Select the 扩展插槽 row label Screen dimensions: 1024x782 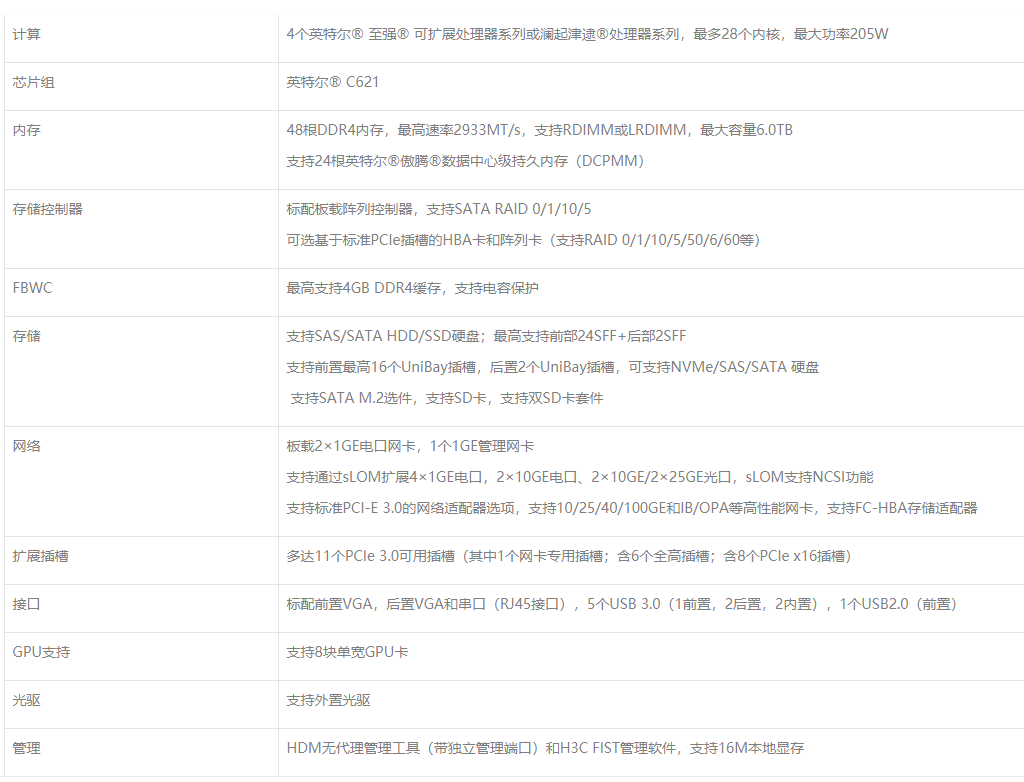tap(40, 556)
